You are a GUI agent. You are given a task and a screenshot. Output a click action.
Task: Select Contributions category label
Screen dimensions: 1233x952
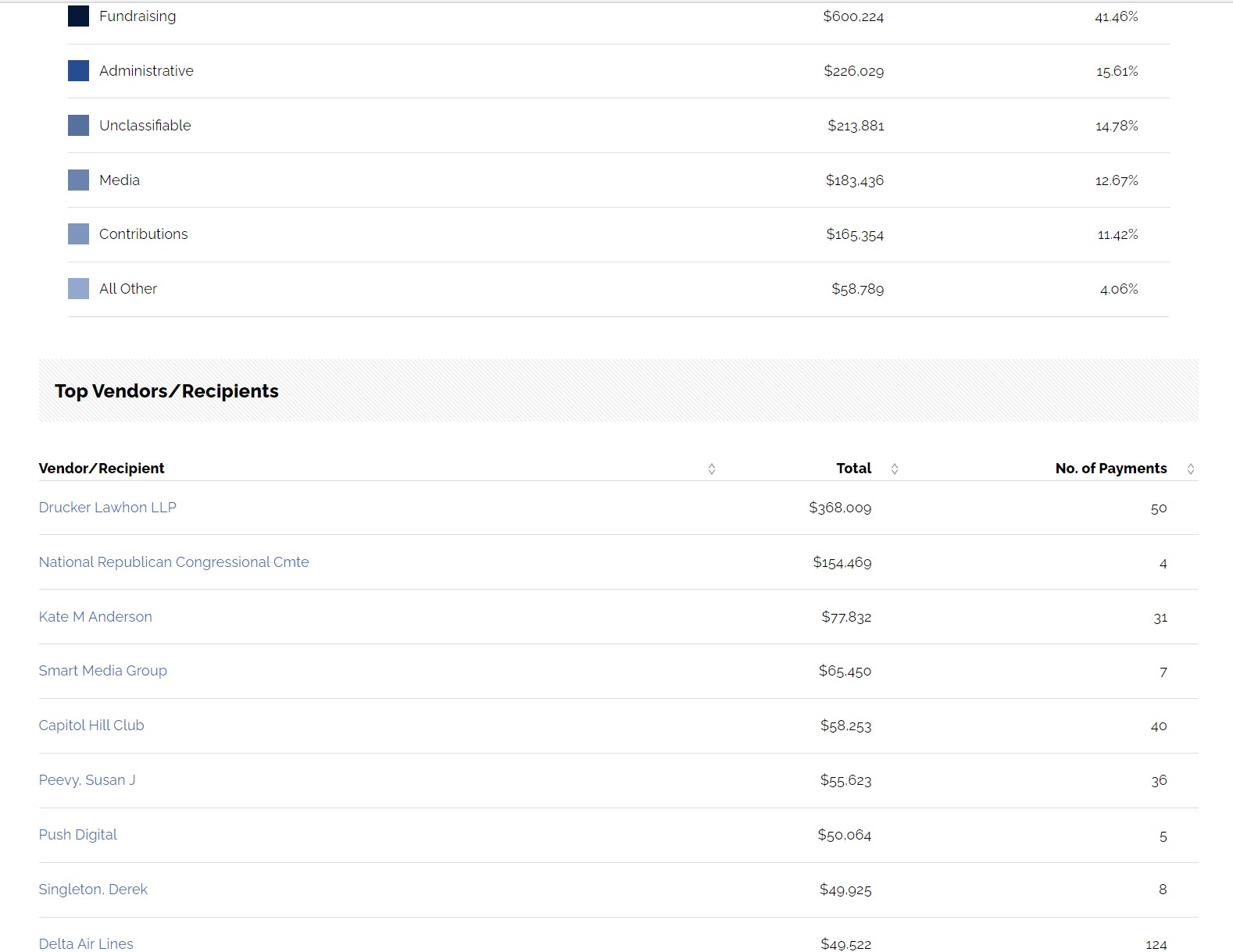point(144,234)
